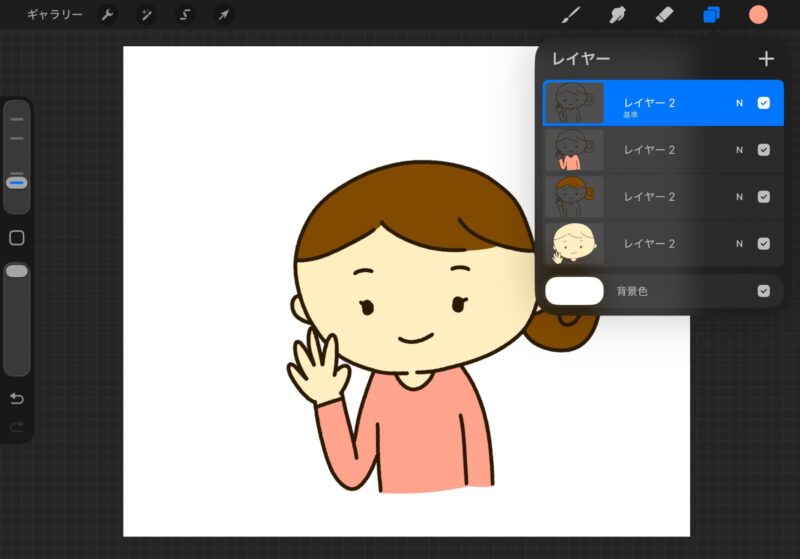Click thumbnail of the pink shirt layer
Viewport: 800px width, 559px height.
tap(574, 150)
